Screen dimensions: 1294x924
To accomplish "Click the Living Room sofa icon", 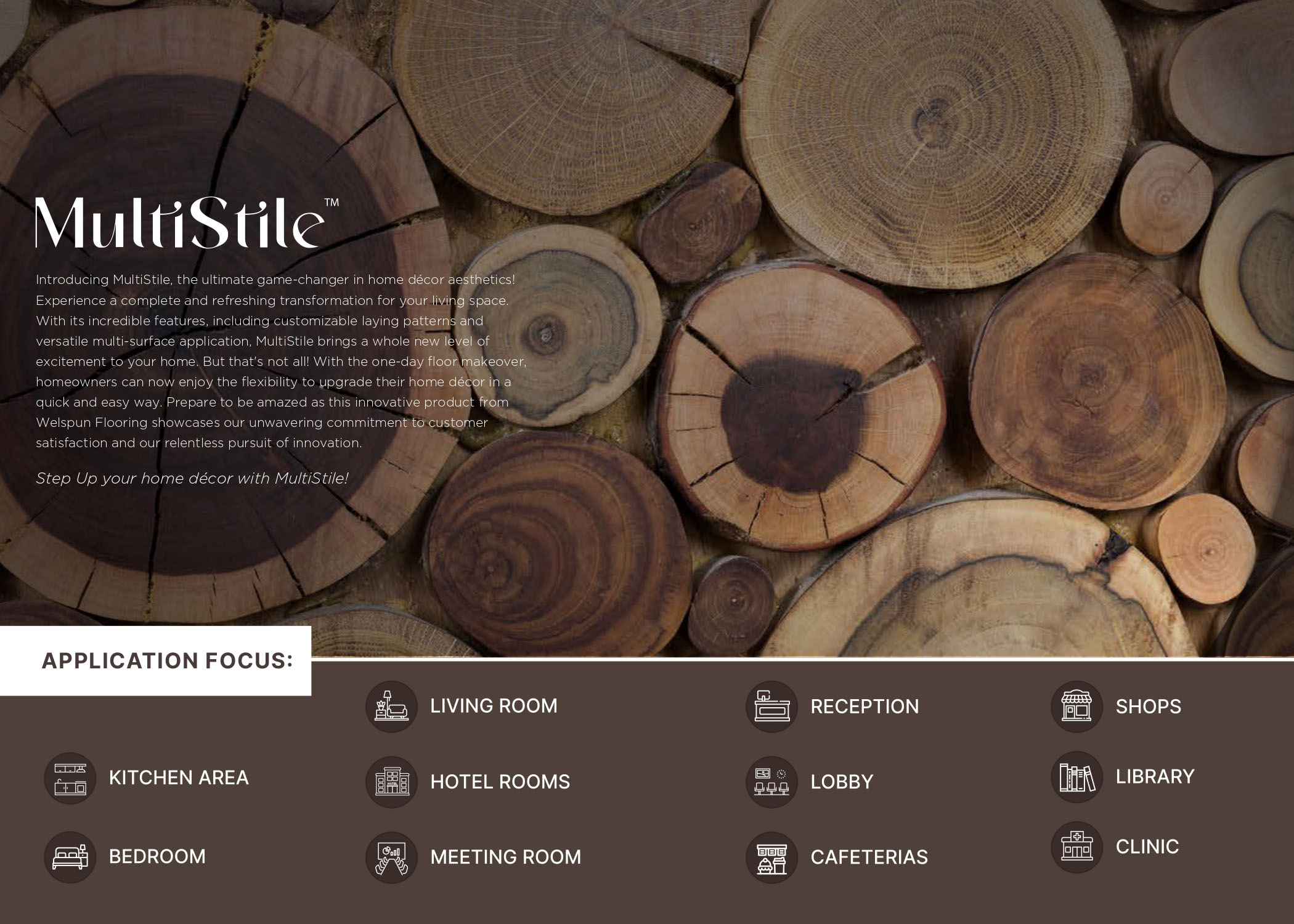I will 391,706.
